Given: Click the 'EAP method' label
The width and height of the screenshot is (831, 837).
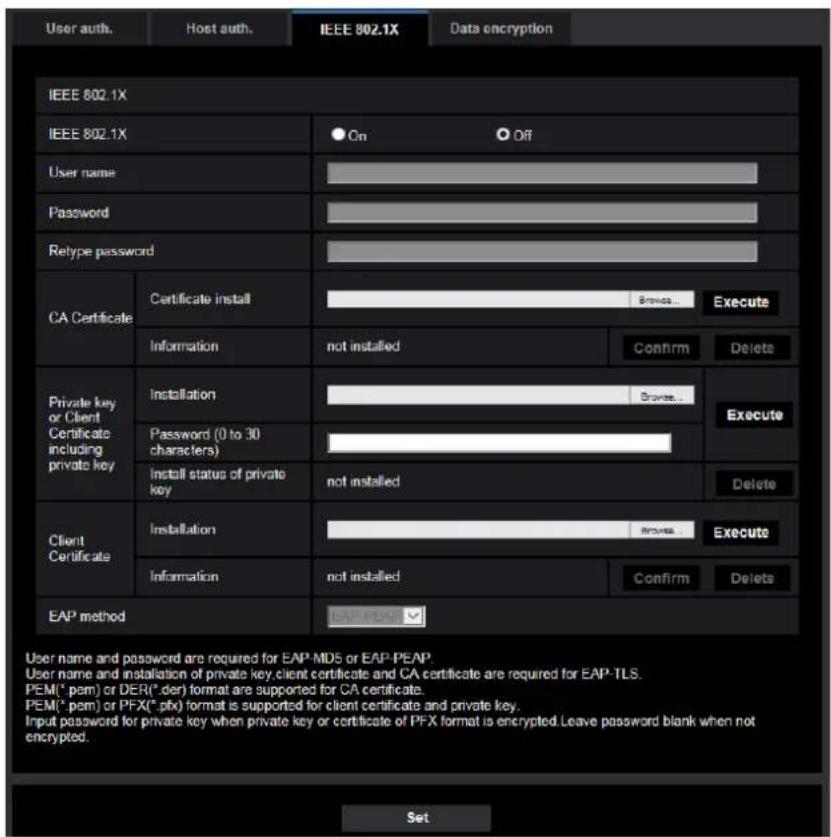Looking at the screenshot, I should coord(86,617).
